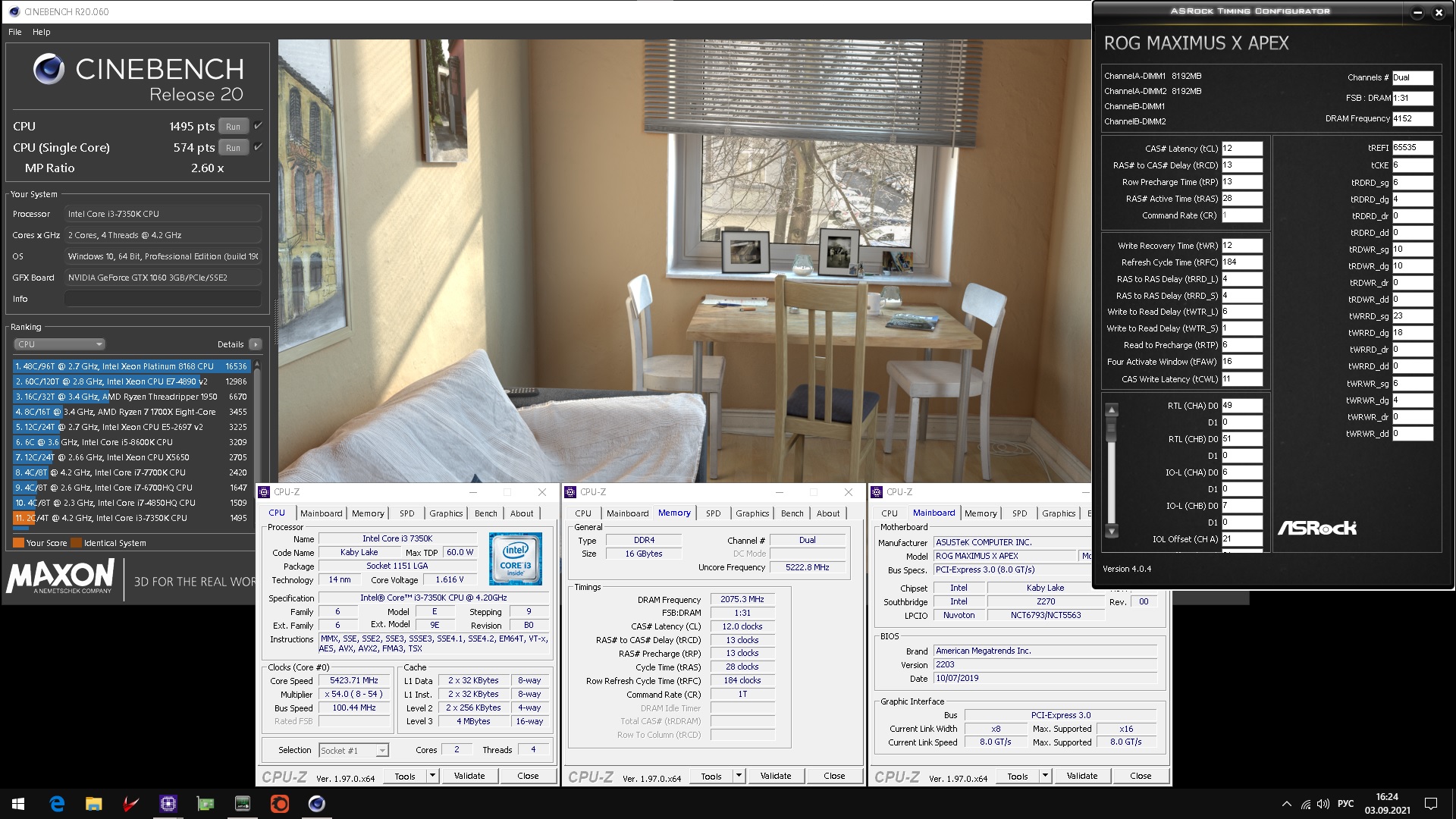Viewport: 1456px width, 819px height.
Task: Open Tools dropdown arrow in Mainboard CPU-Z window
Action: click(1045, 776)
